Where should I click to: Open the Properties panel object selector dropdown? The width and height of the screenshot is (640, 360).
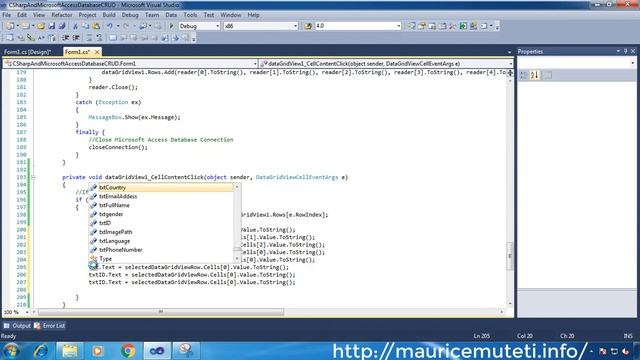point(633,63)
